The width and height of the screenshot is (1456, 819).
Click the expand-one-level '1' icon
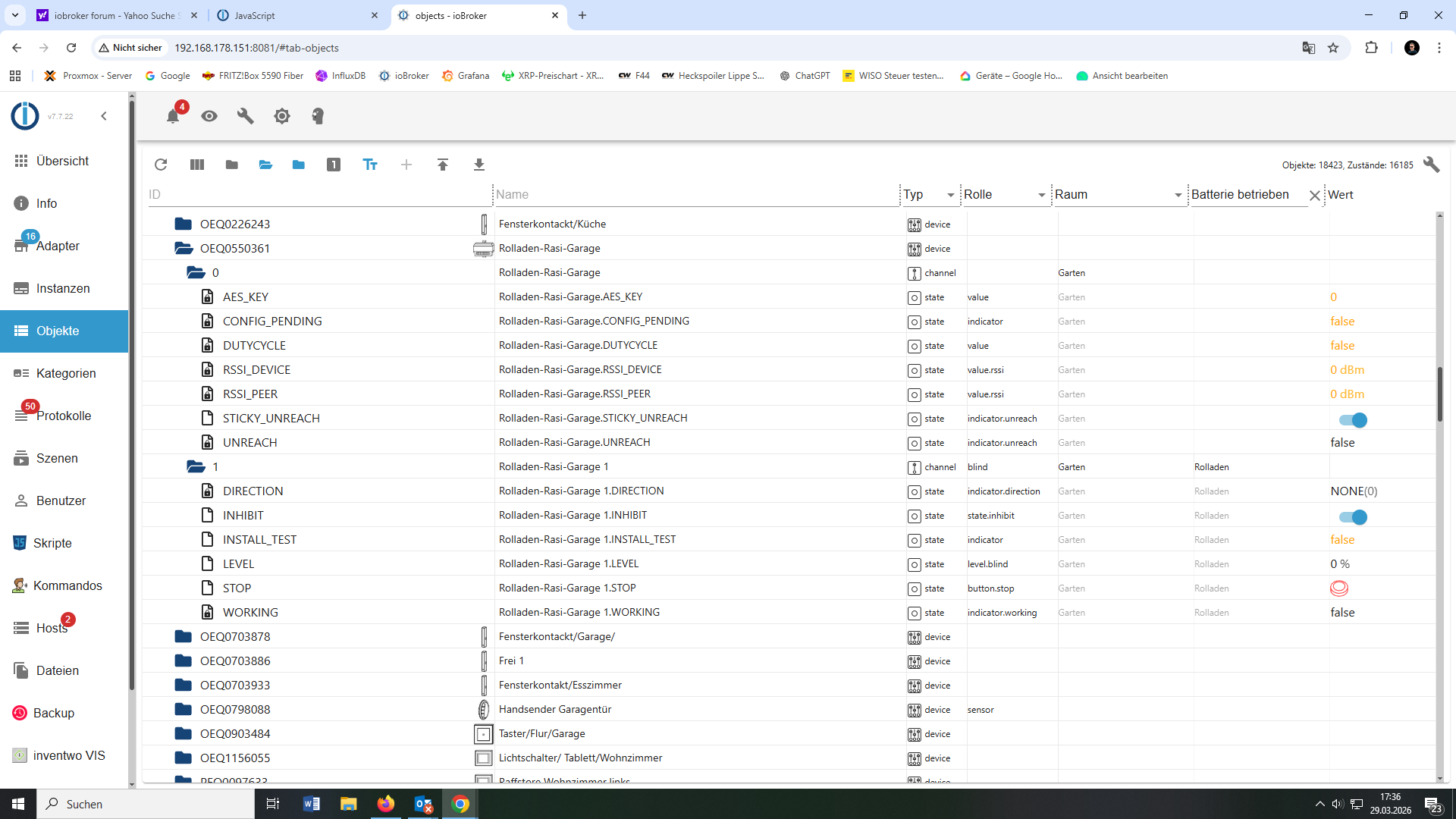pos(334,165)
